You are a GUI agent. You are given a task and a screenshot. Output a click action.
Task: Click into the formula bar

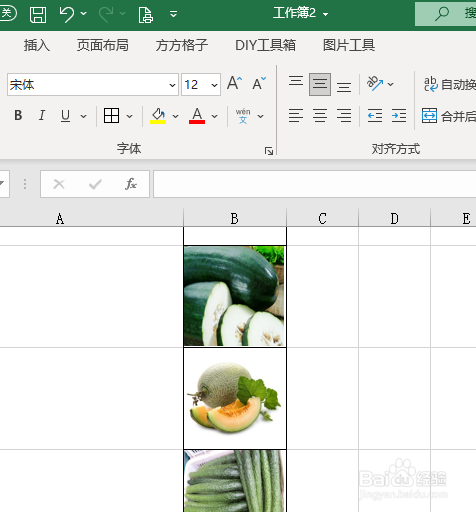click(x=315, y=184)
